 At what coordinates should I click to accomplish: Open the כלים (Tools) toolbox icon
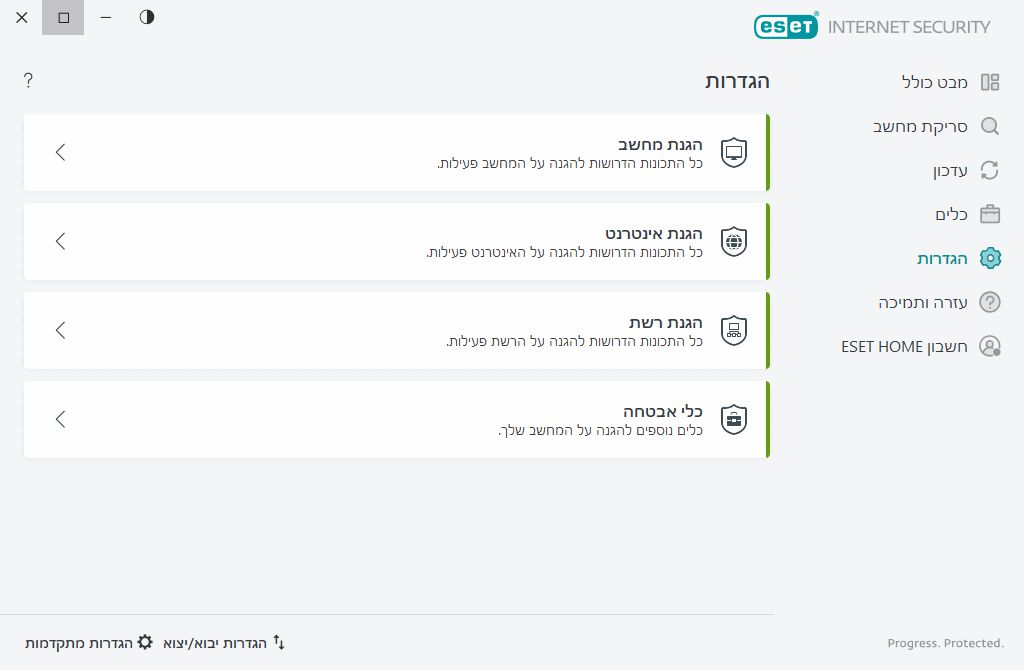tap(990, 214)
